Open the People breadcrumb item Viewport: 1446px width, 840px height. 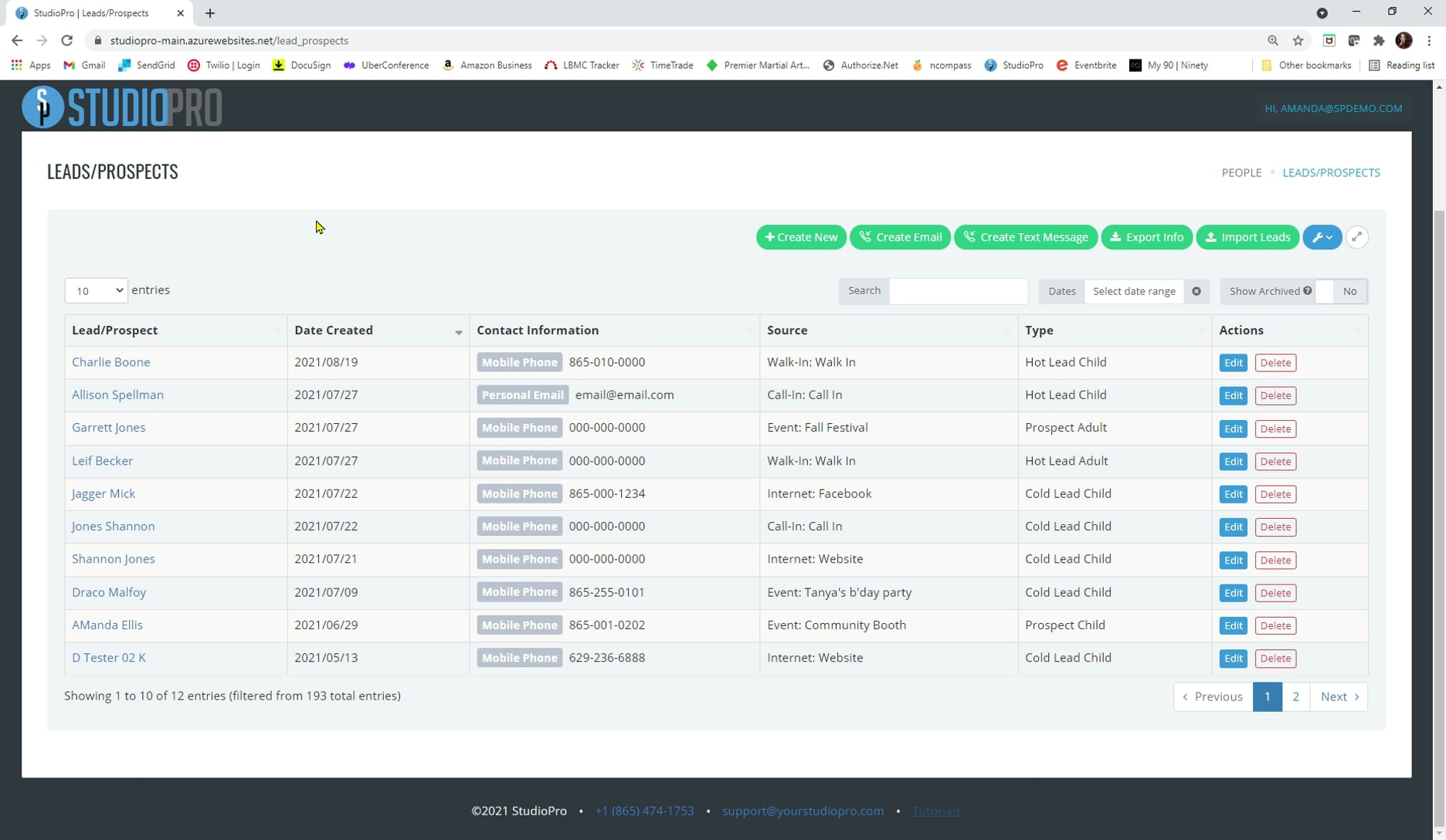tap(1241, 172)
